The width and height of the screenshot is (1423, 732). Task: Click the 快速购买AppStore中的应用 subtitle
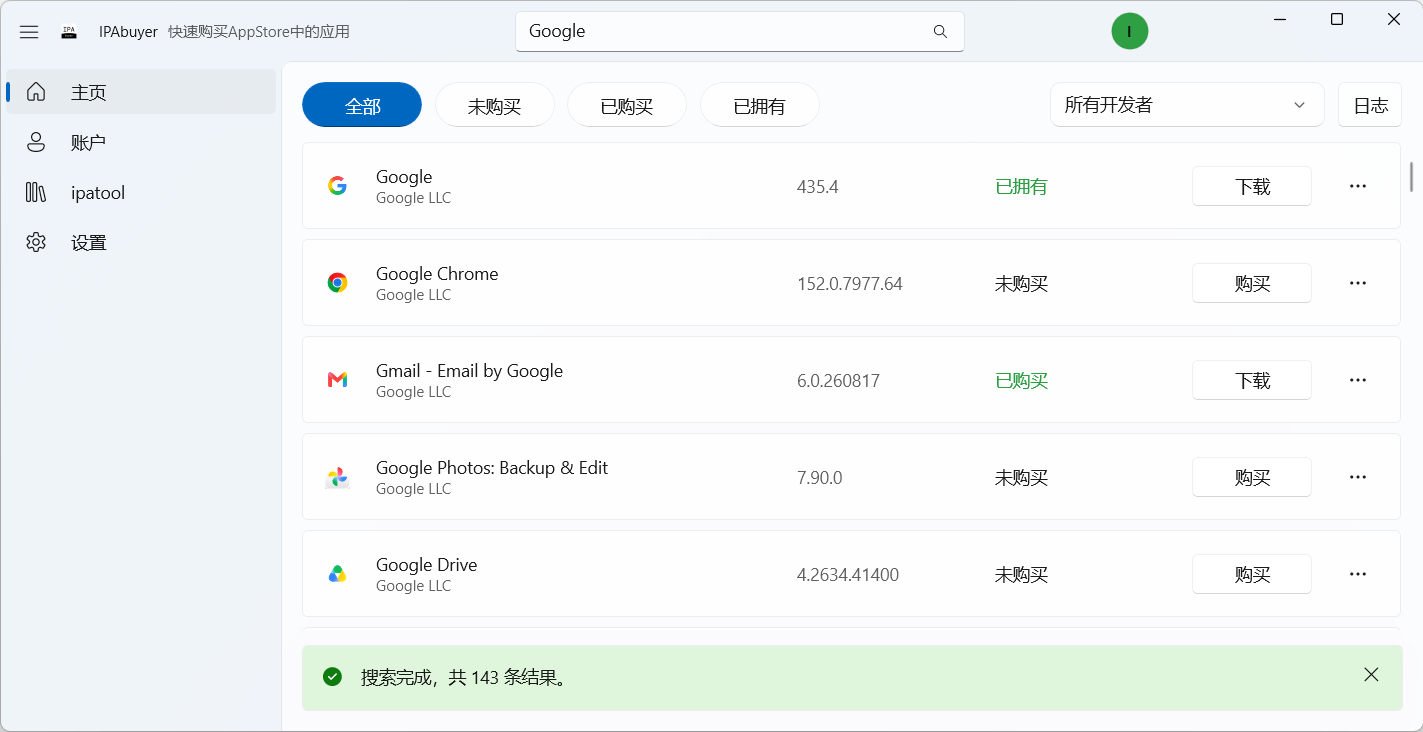tap(259, 32)
